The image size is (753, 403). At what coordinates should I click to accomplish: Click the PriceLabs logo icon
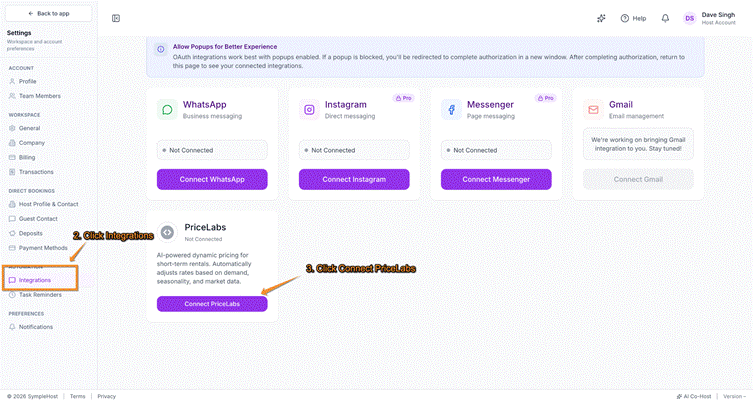pyautogui.click(x=167, y=232)
